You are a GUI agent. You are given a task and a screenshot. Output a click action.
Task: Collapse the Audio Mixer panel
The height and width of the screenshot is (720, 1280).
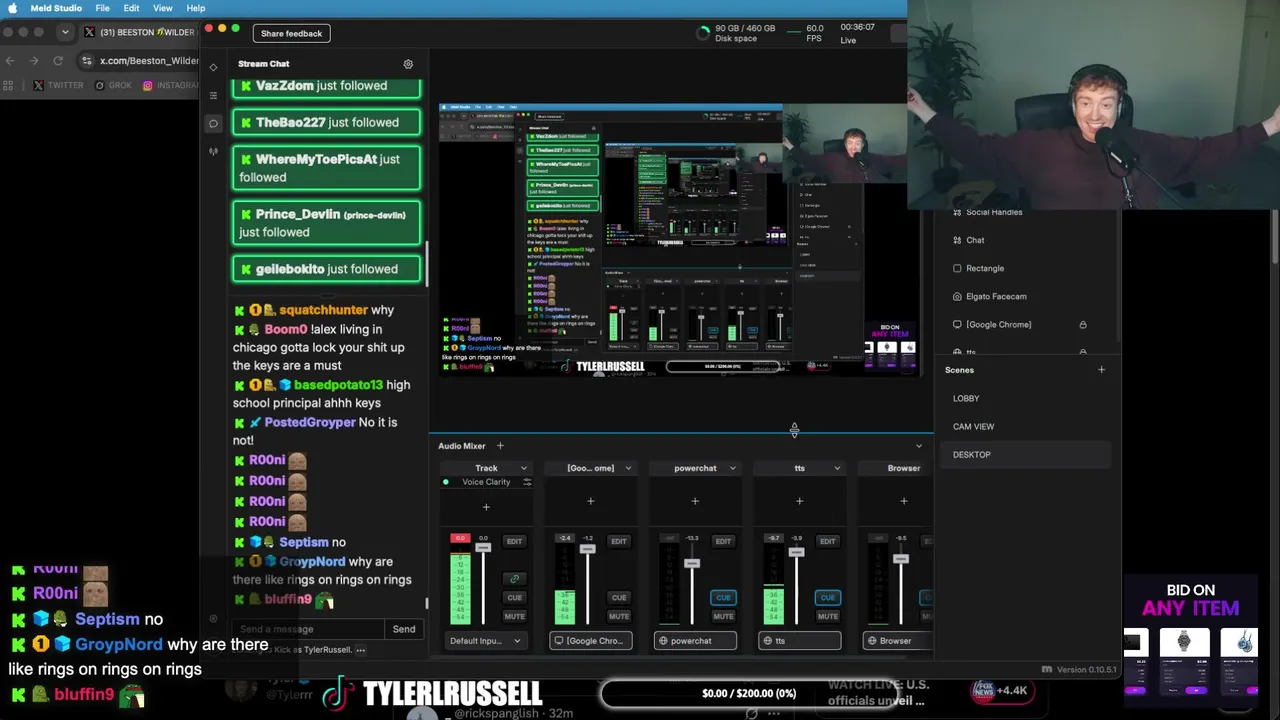pyautogui.click(x=919, y=446)
